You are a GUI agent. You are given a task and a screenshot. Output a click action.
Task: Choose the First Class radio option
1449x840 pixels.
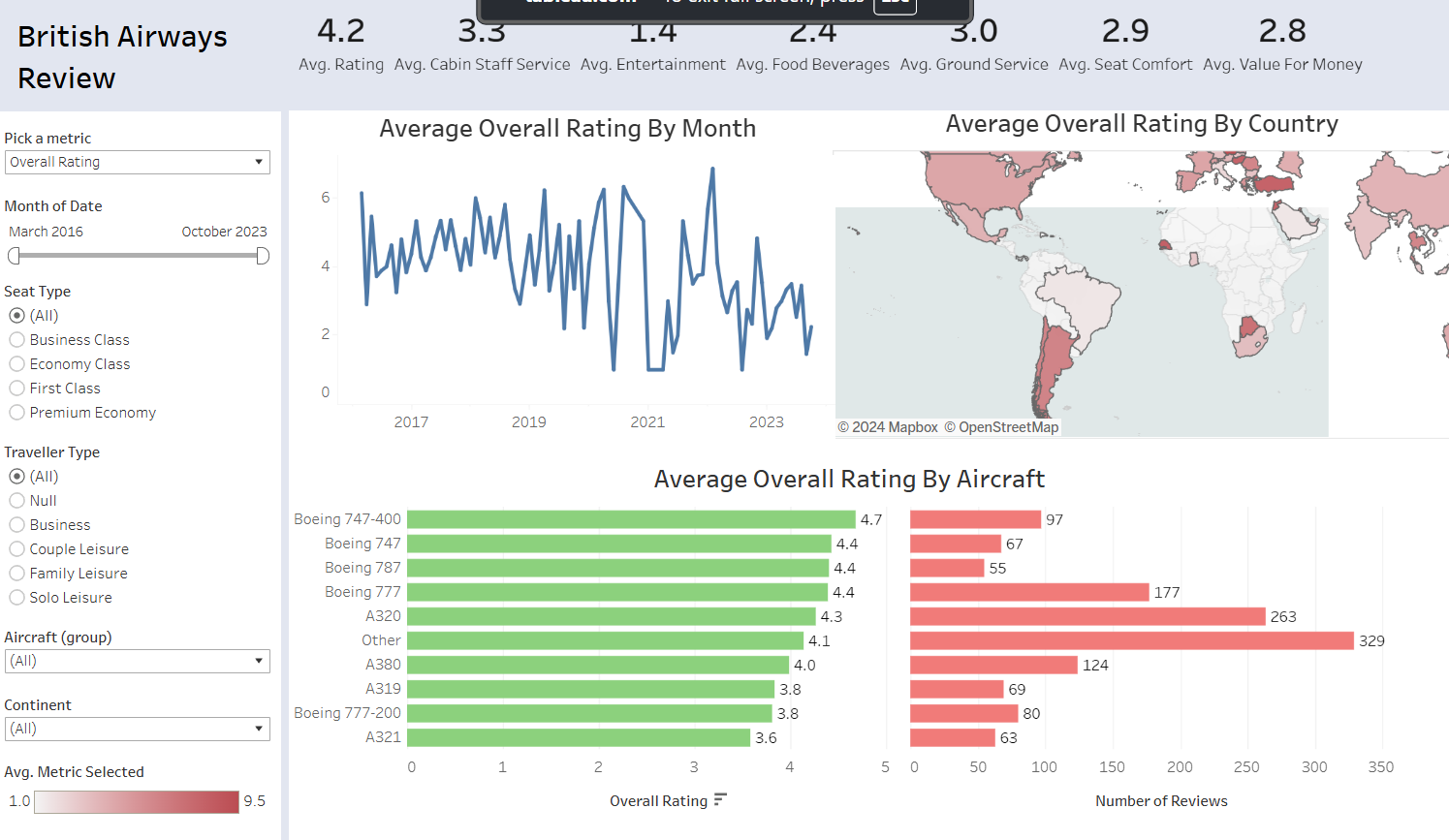point(17,389)
